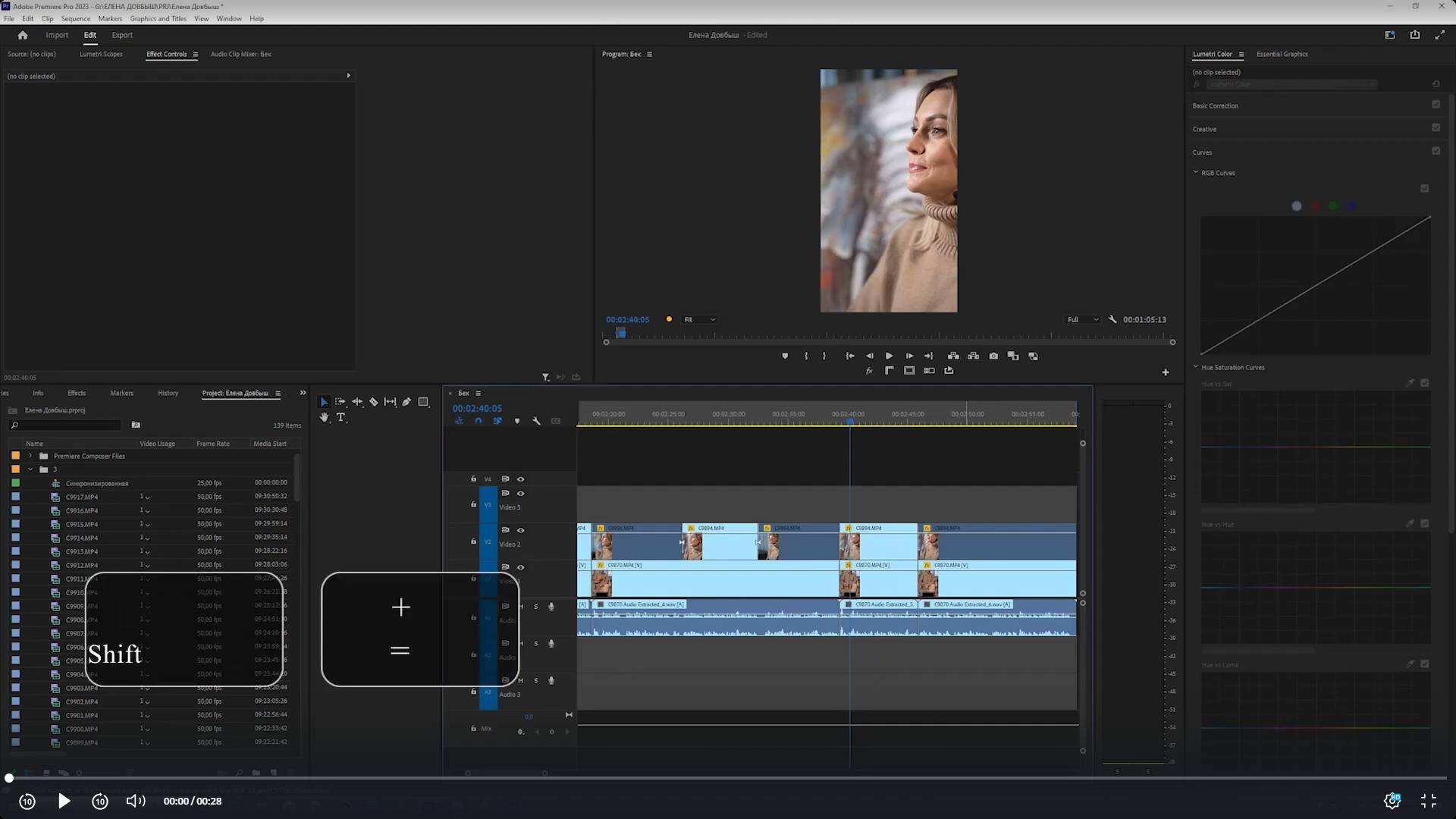Open the Sequence menu
Image resolution: width=1456 pixels, height=819 pixels.
(x=75, y=18)
